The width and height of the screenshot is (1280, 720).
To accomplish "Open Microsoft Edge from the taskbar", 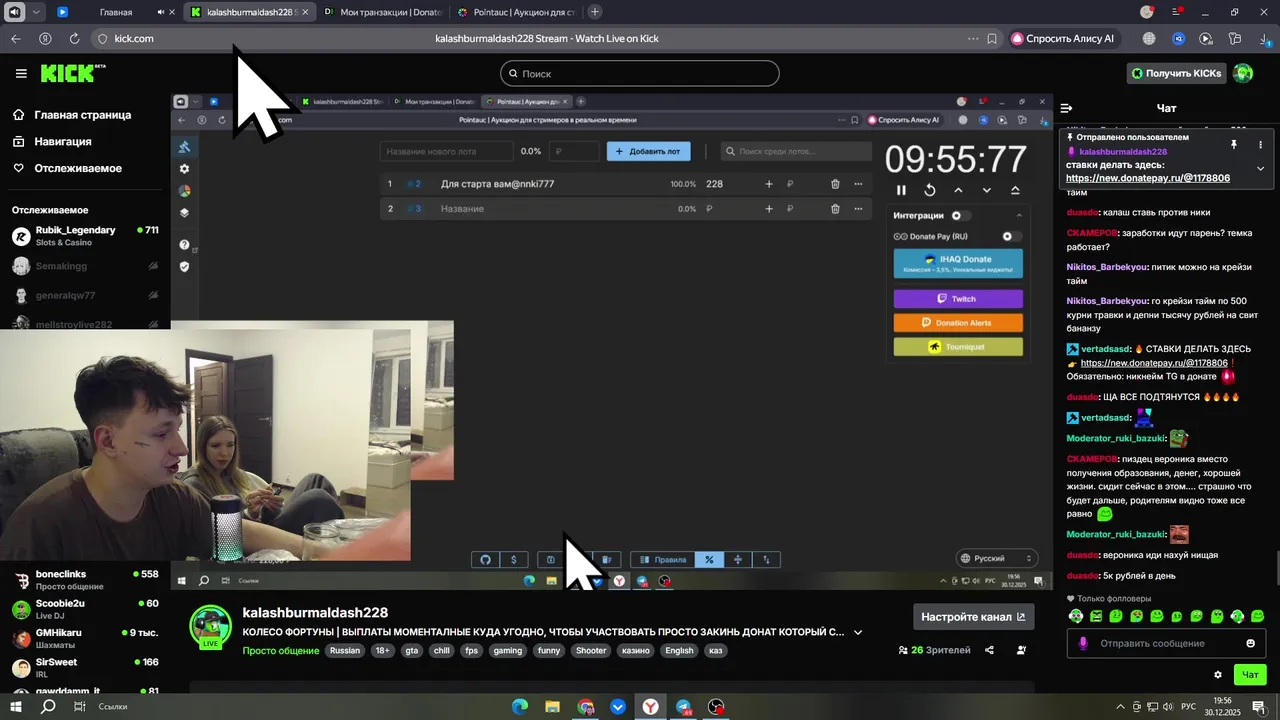I will 520,707.
